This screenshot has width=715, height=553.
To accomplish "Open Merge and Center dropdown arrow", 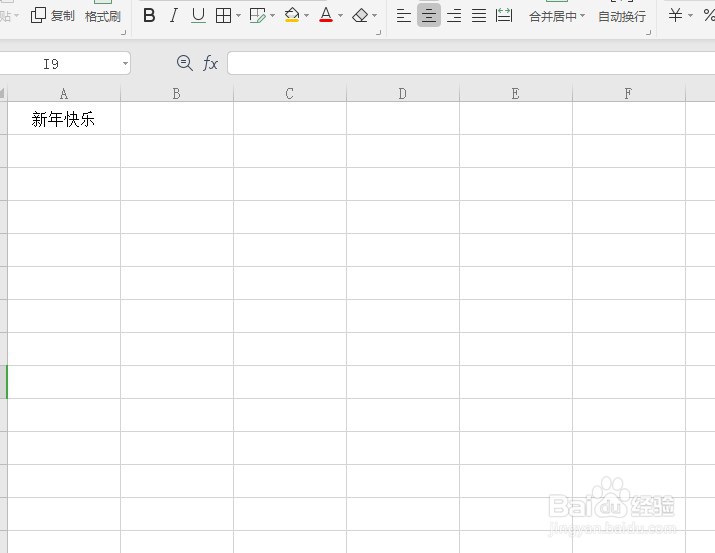I will (x=582, y=16).
